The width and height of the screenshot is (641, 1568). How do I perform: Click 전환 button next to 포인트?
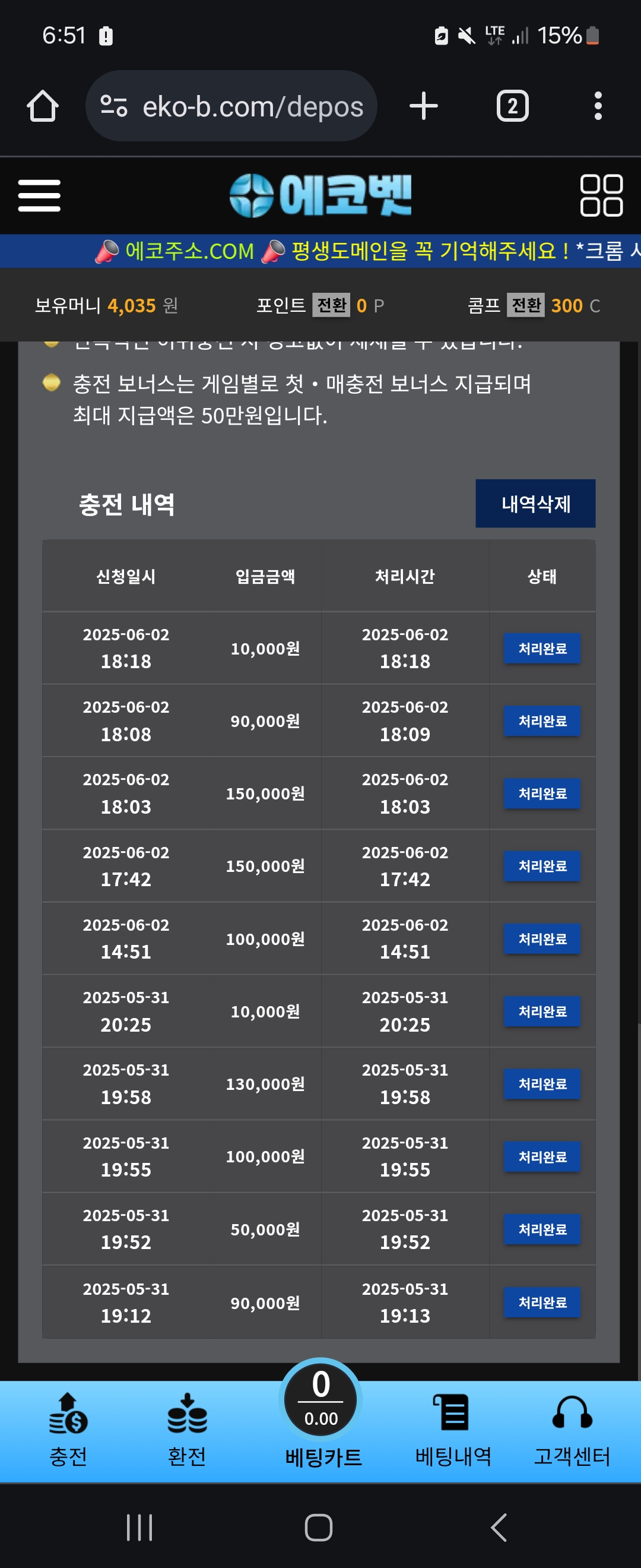331,305
